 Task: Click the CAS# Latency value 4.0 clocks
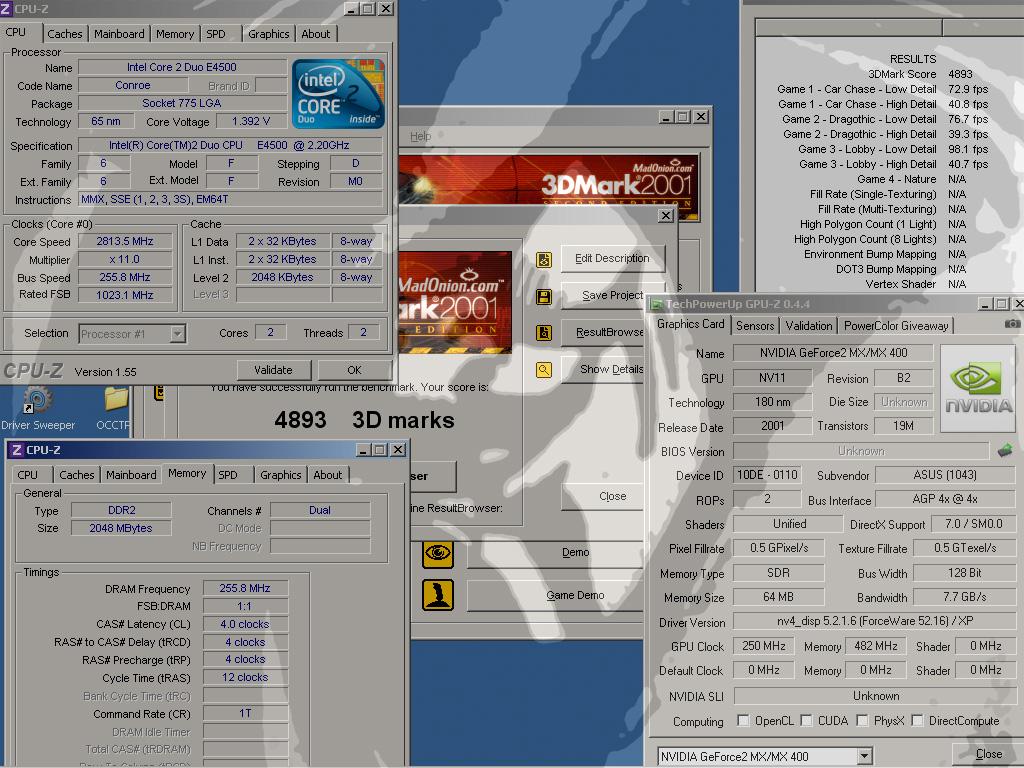(245, 624)
